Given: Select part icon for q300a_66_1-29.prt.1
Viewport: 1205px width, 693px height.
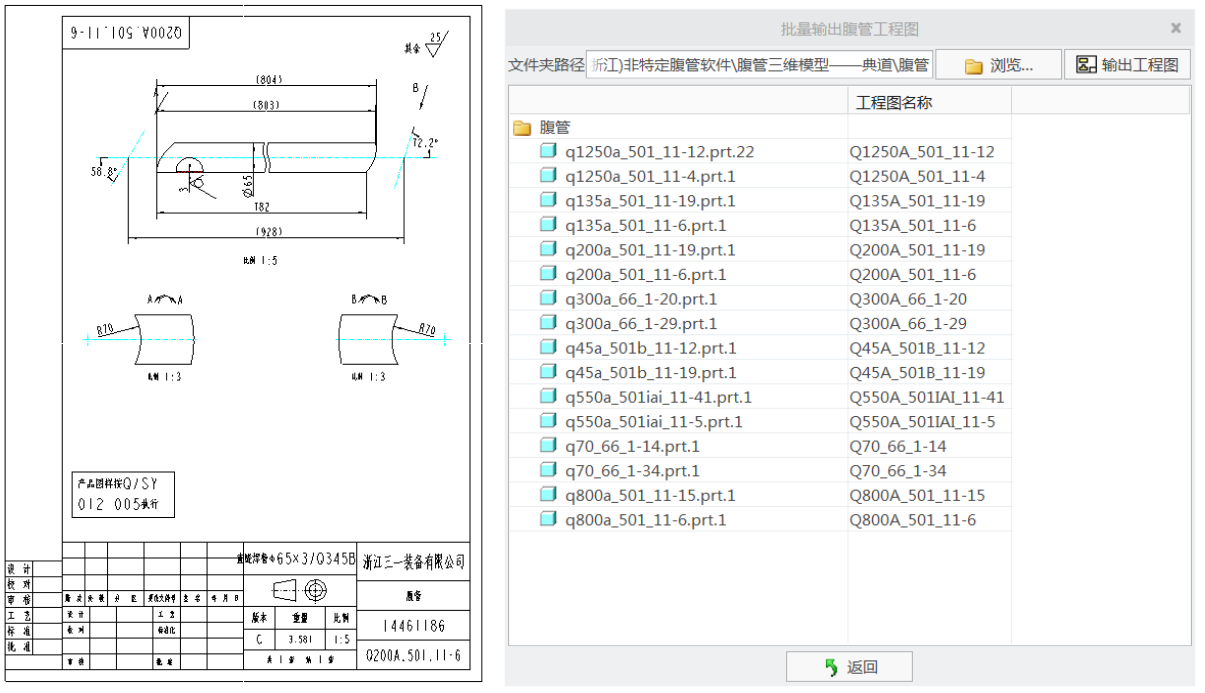Looking at the screenshot, I should coord(548,323).
